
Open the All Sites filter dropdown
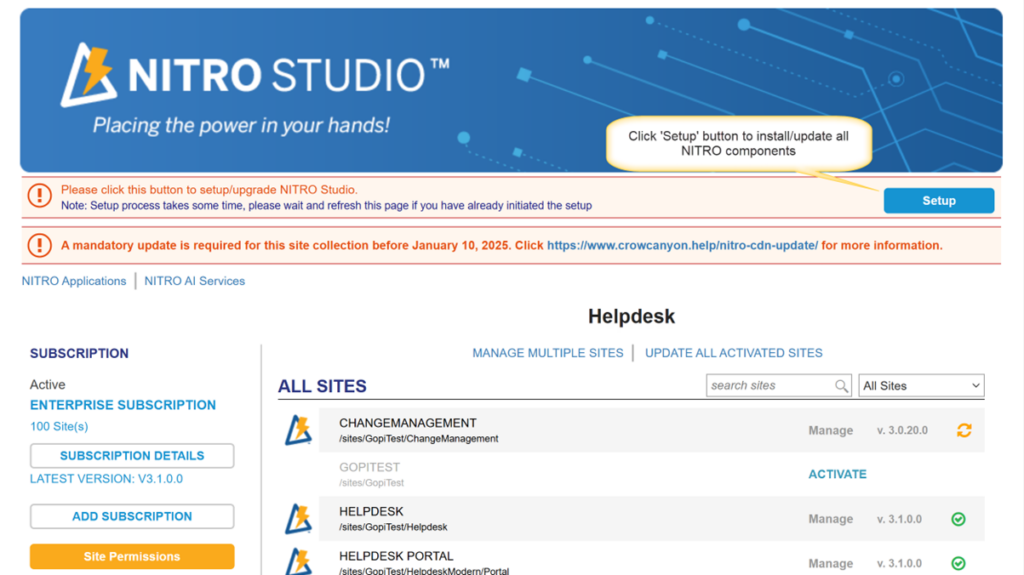pos(921,386)
